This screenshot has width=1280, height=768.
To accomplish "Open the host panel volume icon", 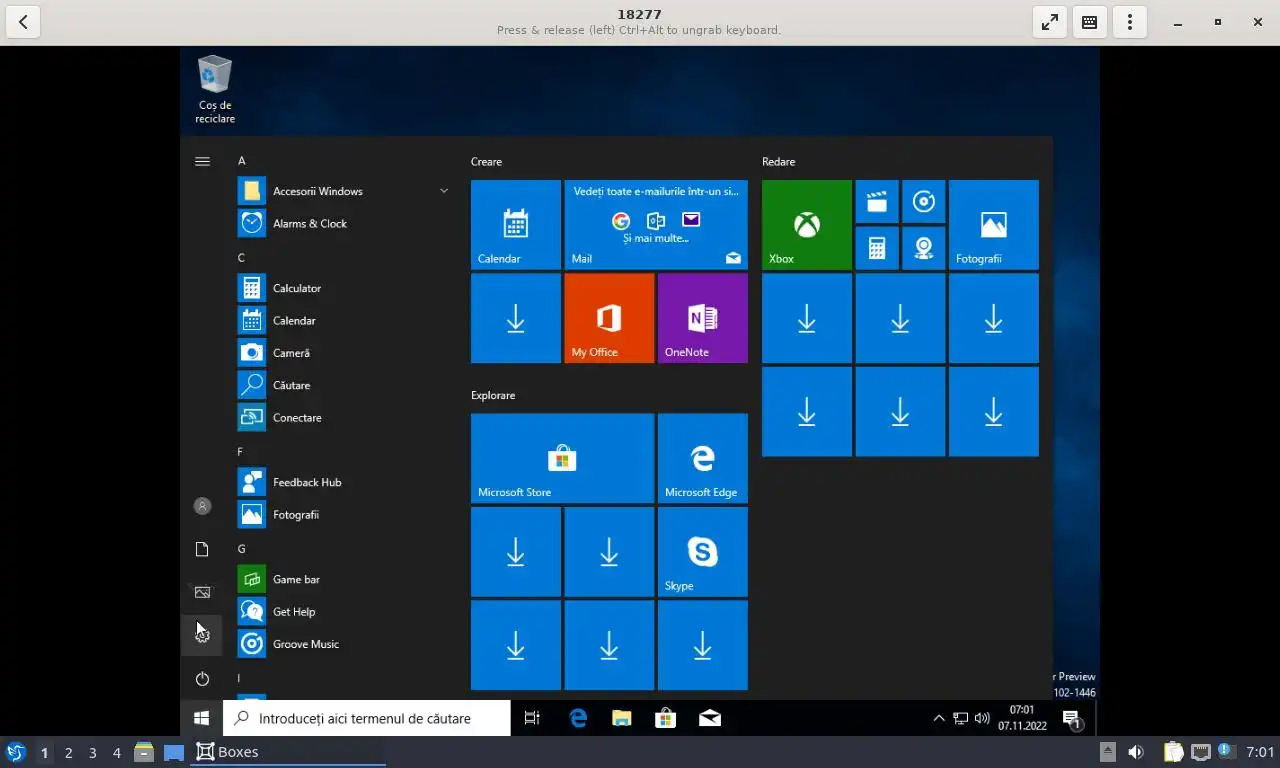I will click(1136, 752).
